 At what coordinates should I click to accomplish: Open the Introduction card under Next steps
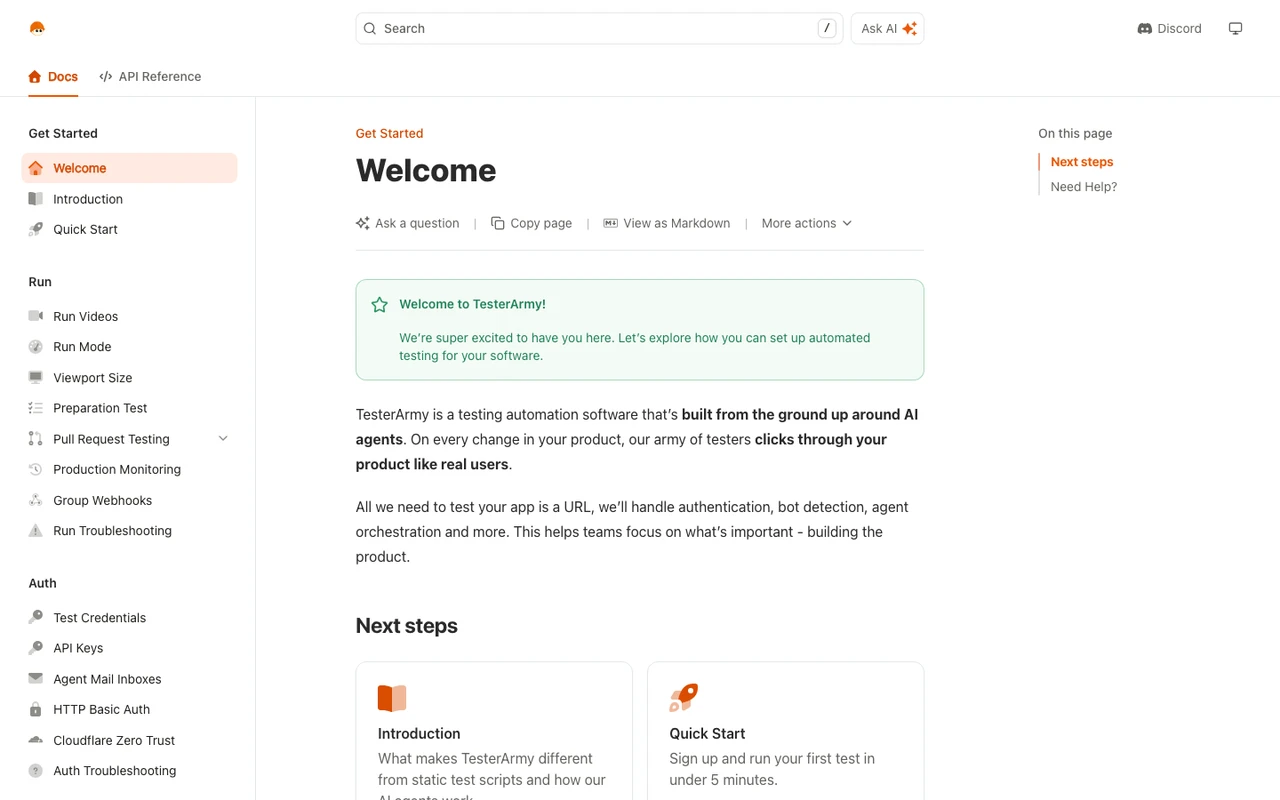tap(494, 731)
